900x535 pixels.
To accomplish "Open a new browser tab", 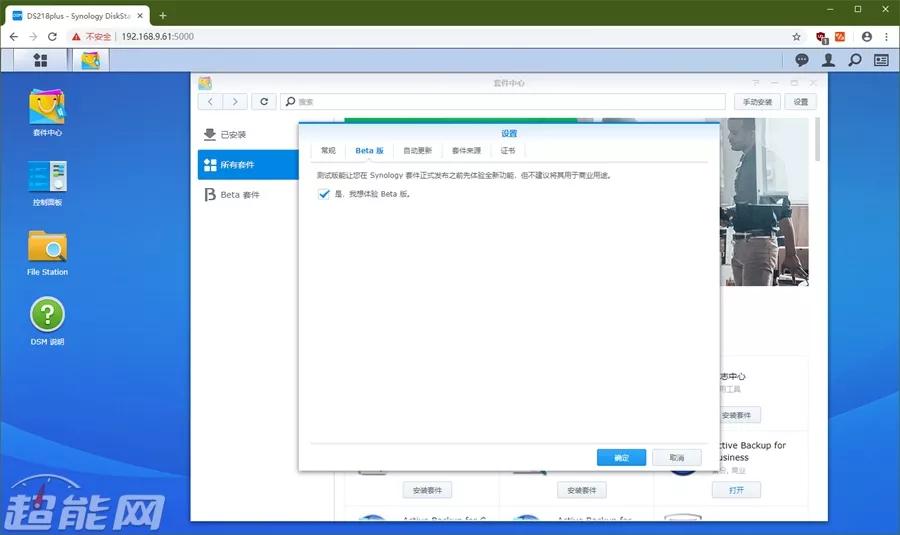I will coord(162,15).
